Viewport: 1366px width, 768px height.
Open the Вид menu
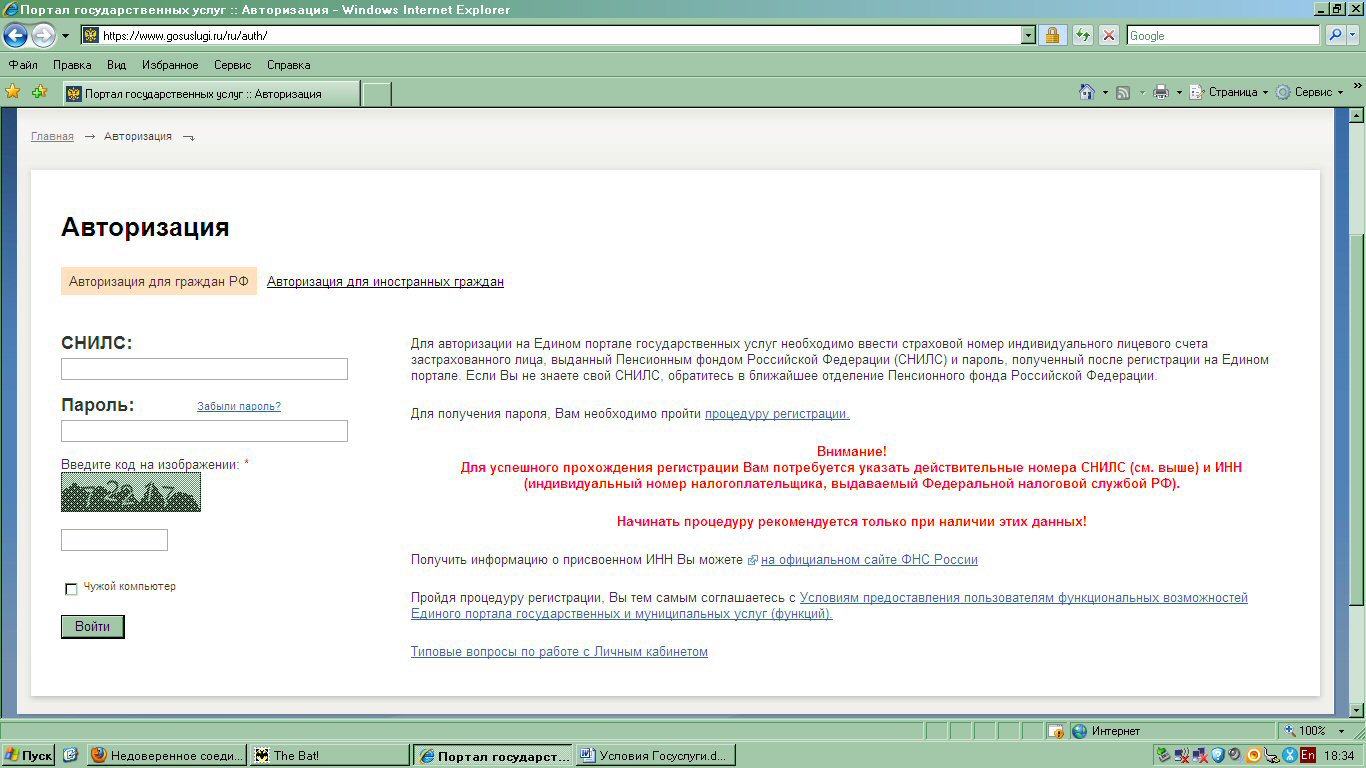116,65
